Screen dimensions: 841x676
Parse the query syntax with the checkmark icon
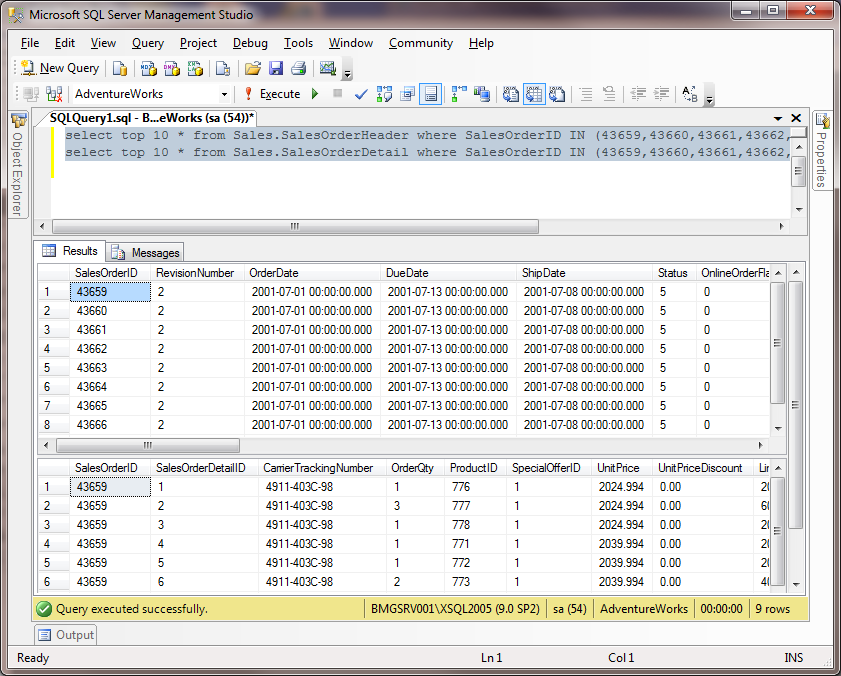pyautogui.click(x=362, y=93)
